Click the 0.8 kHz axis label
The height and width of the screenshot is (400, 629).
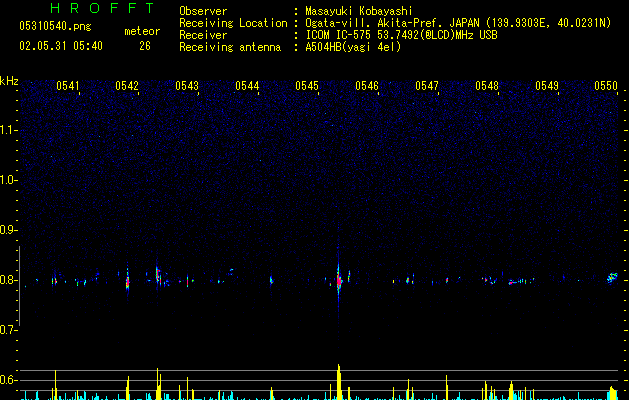(8, 280)
